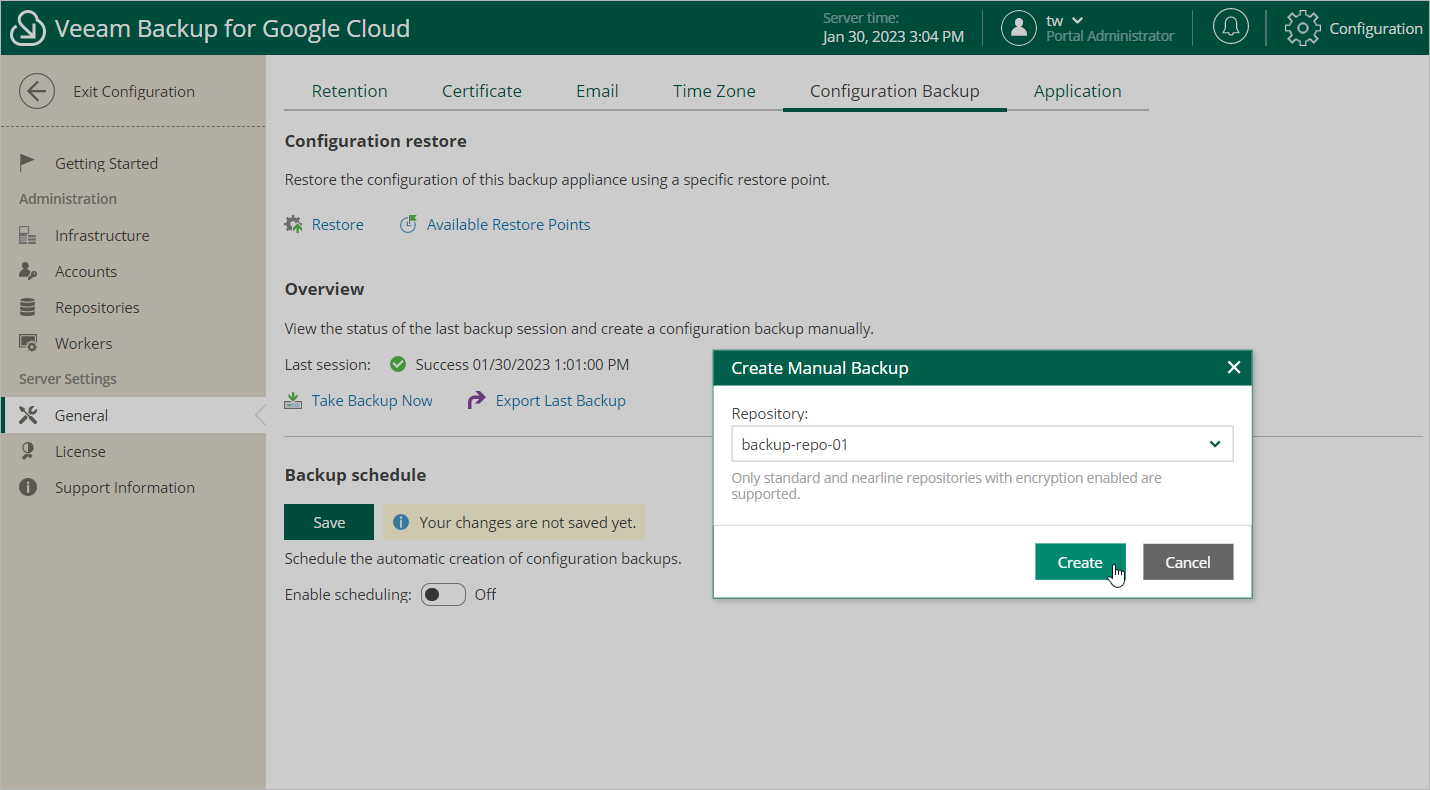Click the Accounts sidebar icon
Viewport: 1430px width, 790px height.
28,271
